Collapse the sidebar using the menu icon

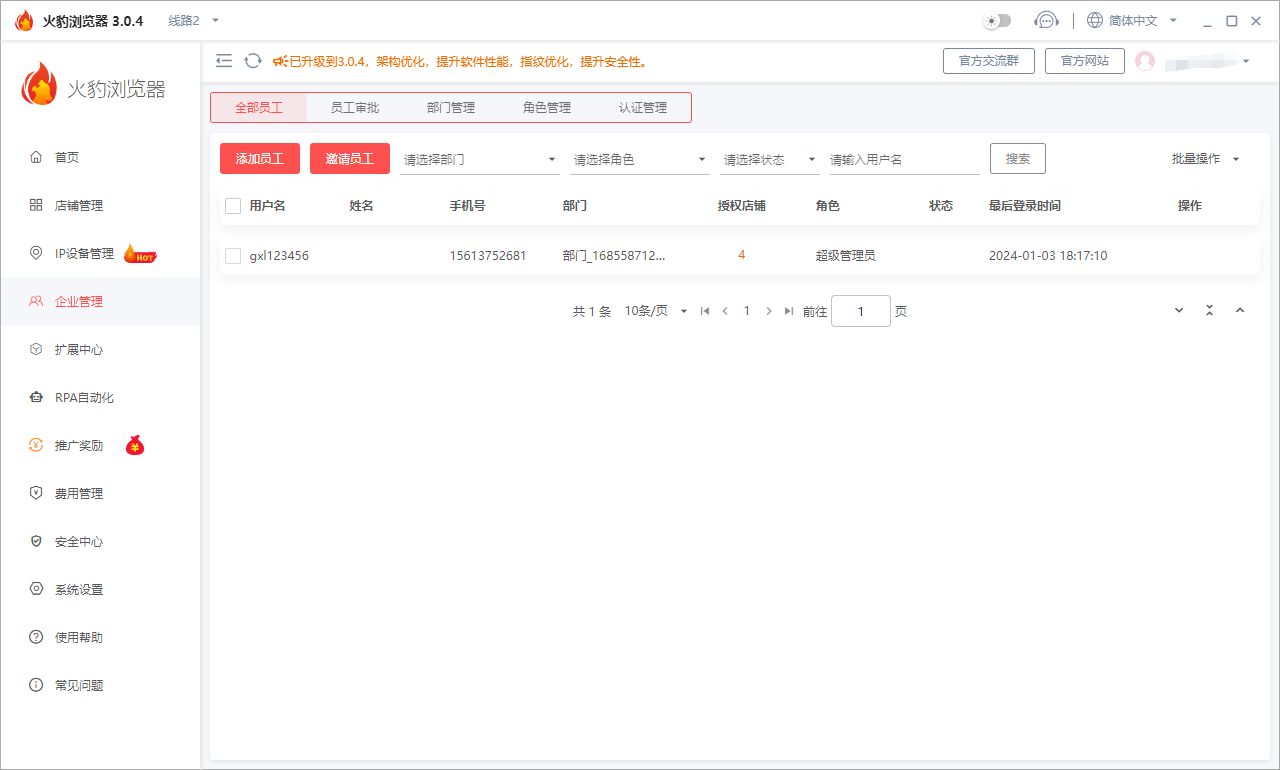click(224, 60)
